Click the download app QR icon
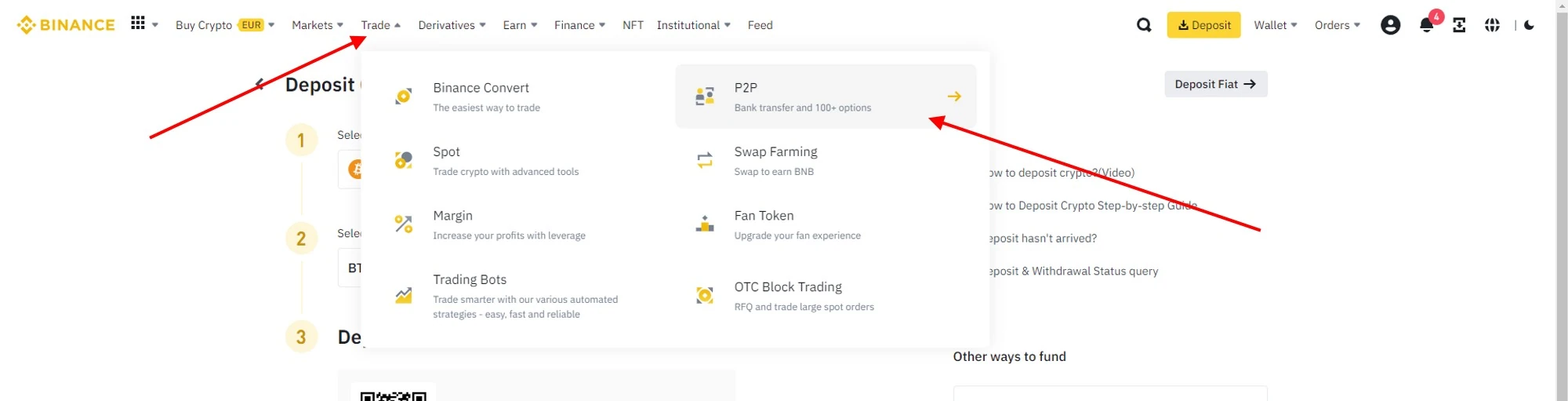Screen dimensions: 1568x401 [1459, 25]
